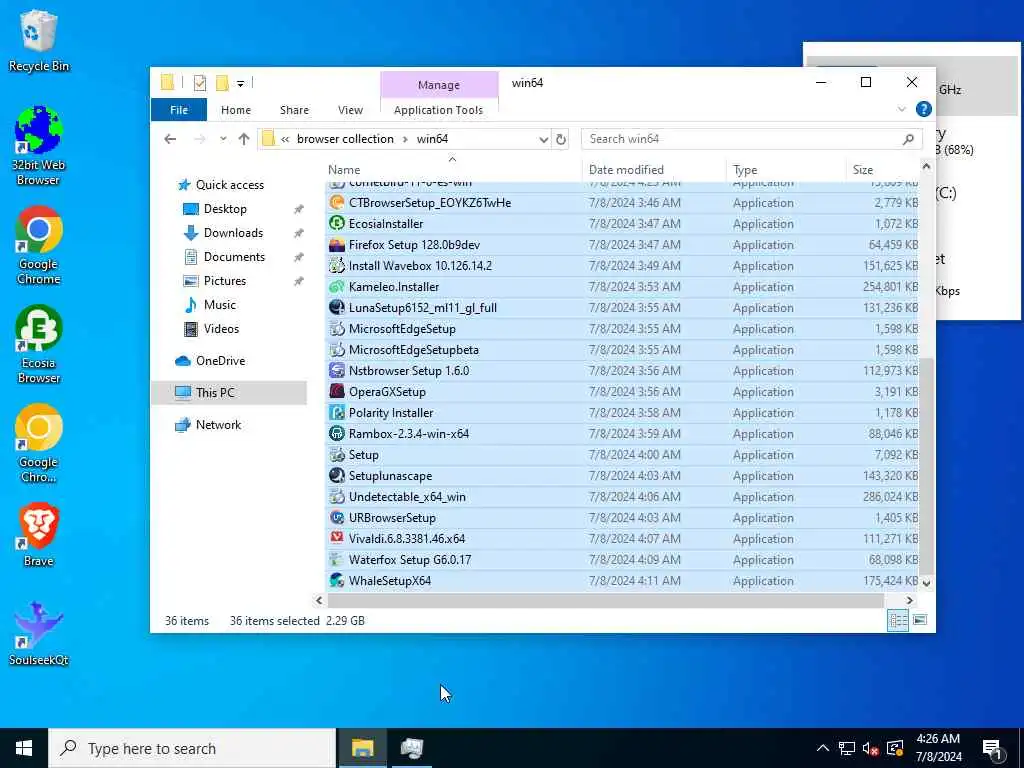Click the File Explorer taskbar icon
1024x768 pixels.
click(362, 748)
